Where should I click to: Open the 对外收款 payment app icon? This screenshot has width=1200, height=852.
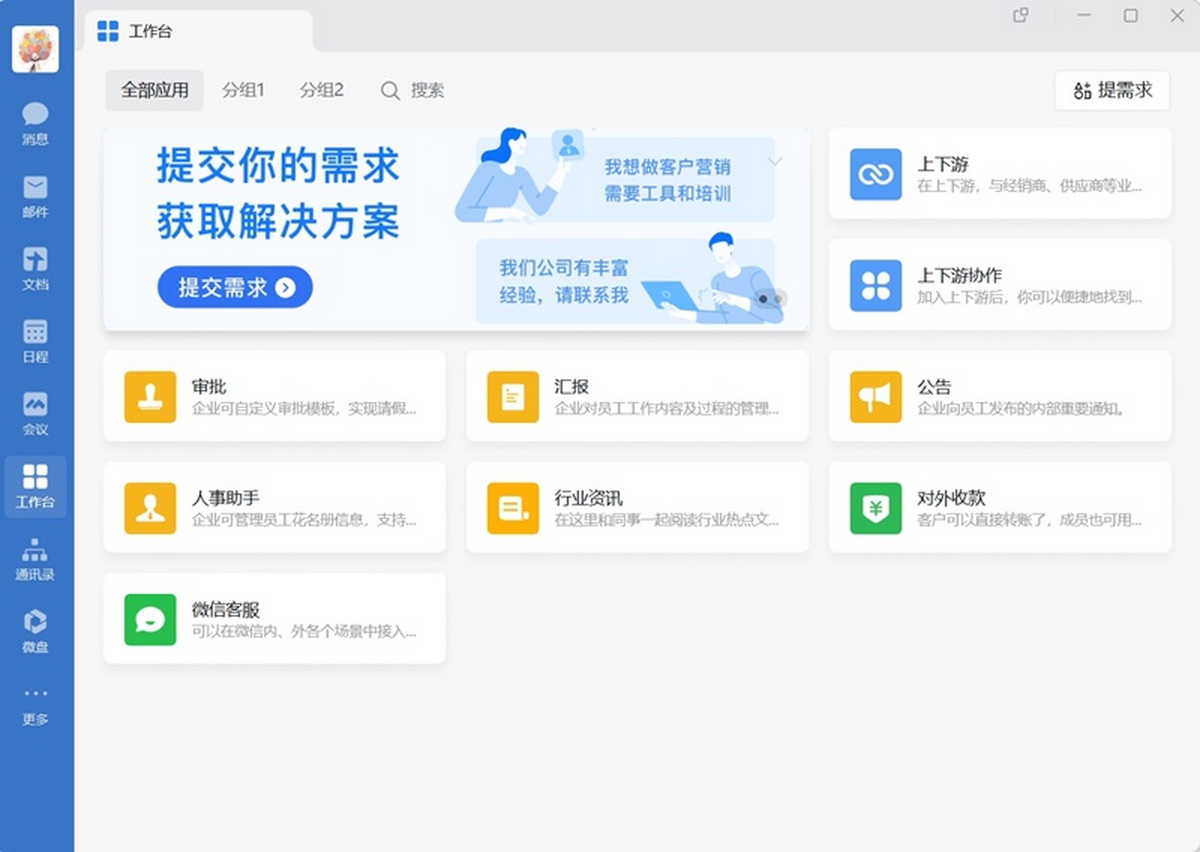(875, 508)
